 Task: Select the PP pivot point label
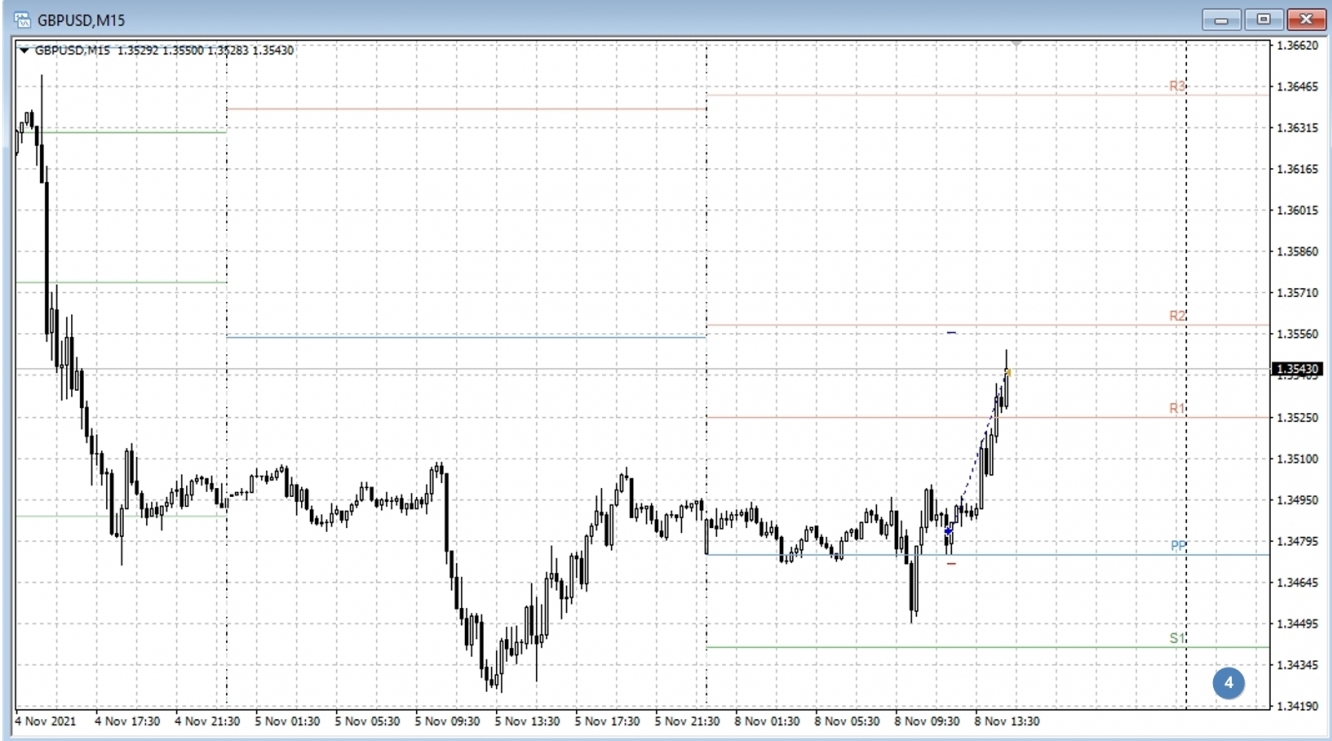coord(1178,546)
